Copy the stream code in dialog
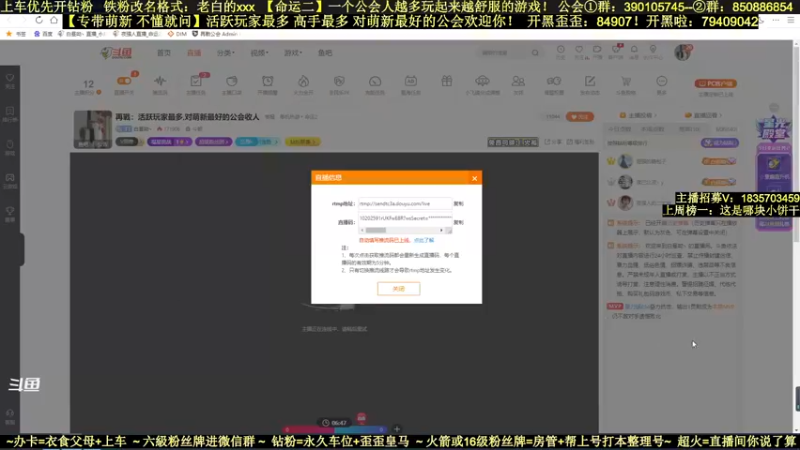Image resolution: width=800 pixels, height=450 pixels. (x=458, y=222)
